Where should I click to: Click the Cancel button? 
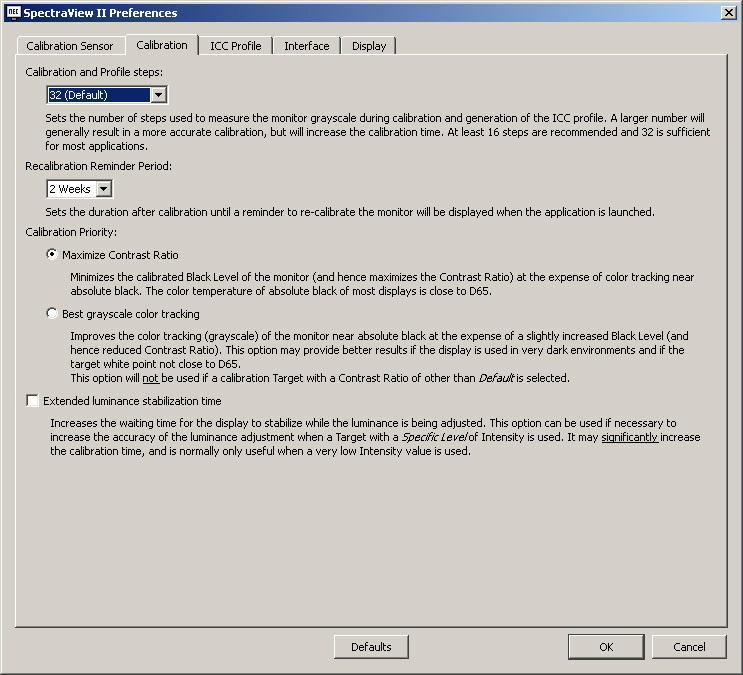[689, 647]
